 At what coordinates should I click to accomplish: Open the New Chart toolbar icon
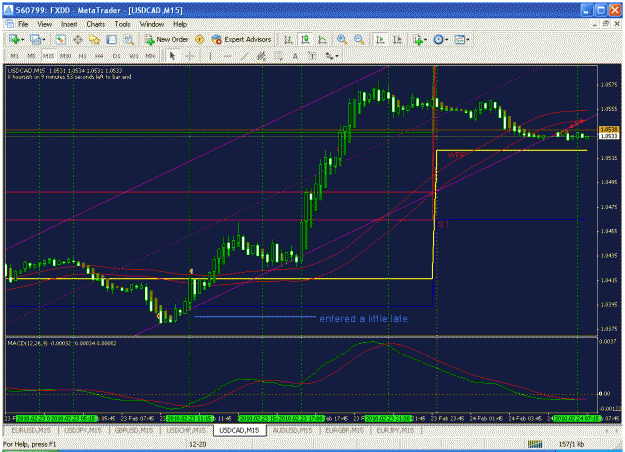pyautogui.click(x=14, y=39)
